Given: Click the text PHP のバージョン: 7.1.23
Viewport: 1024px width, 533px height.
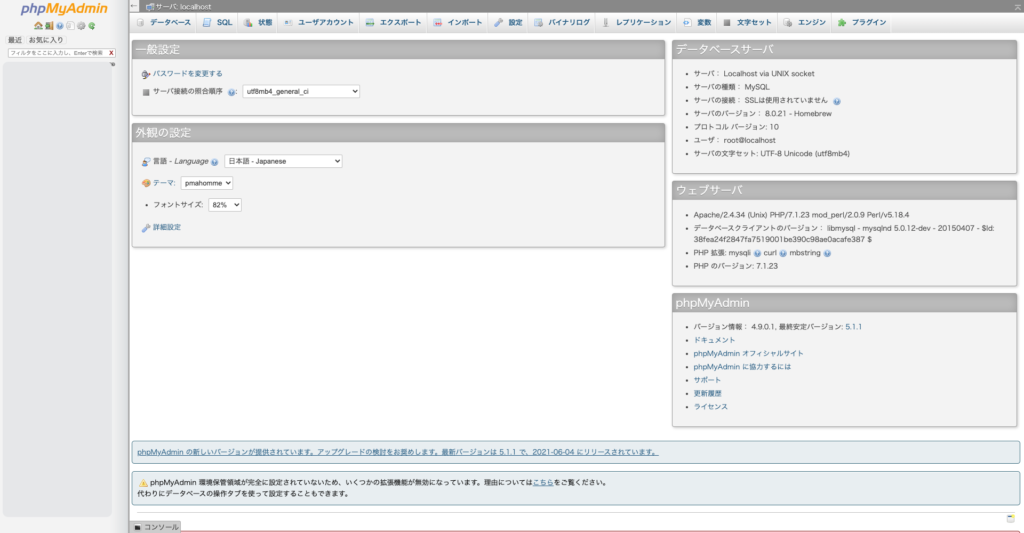Looking at the screenshot, I should click(735, 266).
